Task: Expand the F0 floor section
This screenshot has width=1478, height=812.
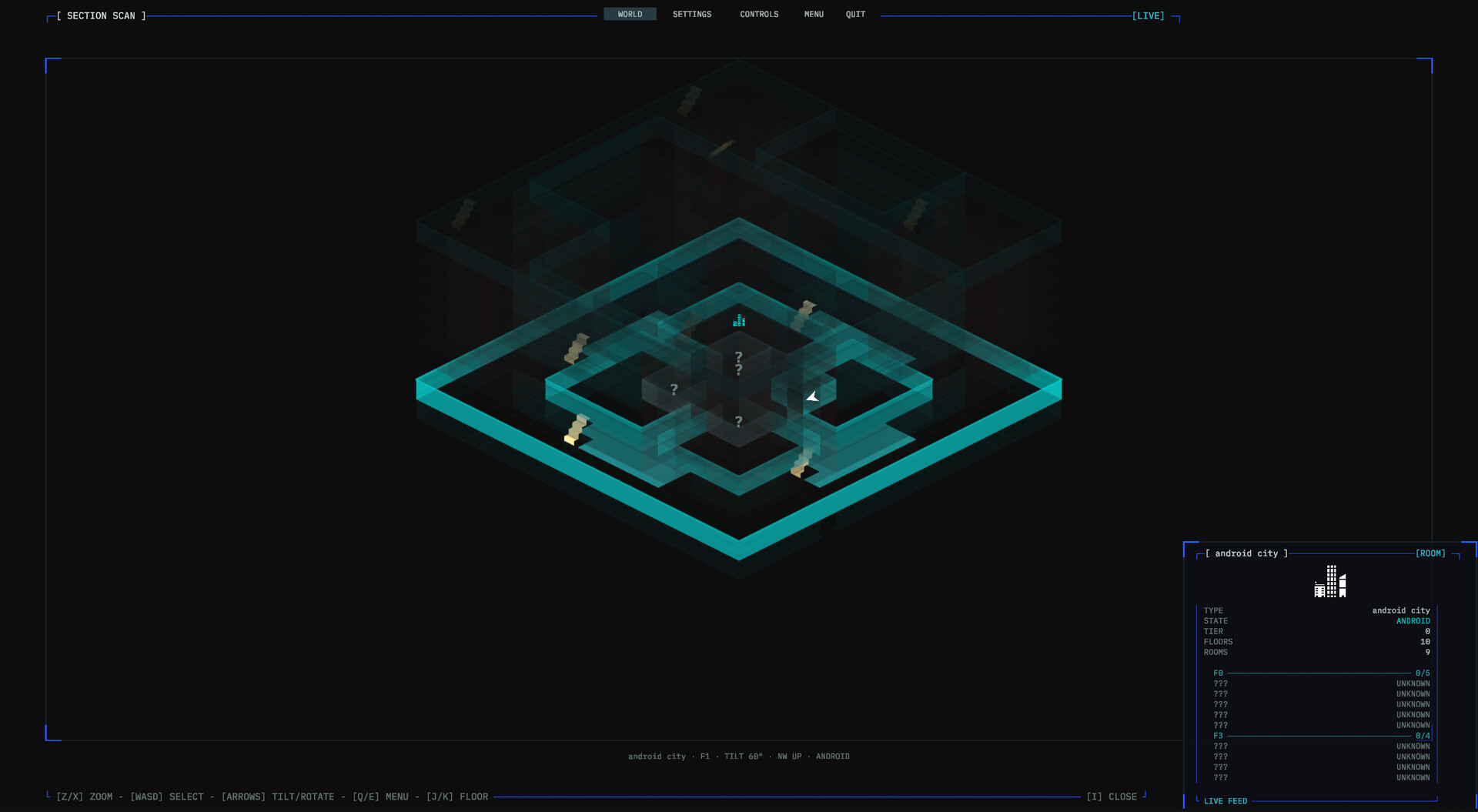Action: pyautogui.click(x=1321, y=673)
